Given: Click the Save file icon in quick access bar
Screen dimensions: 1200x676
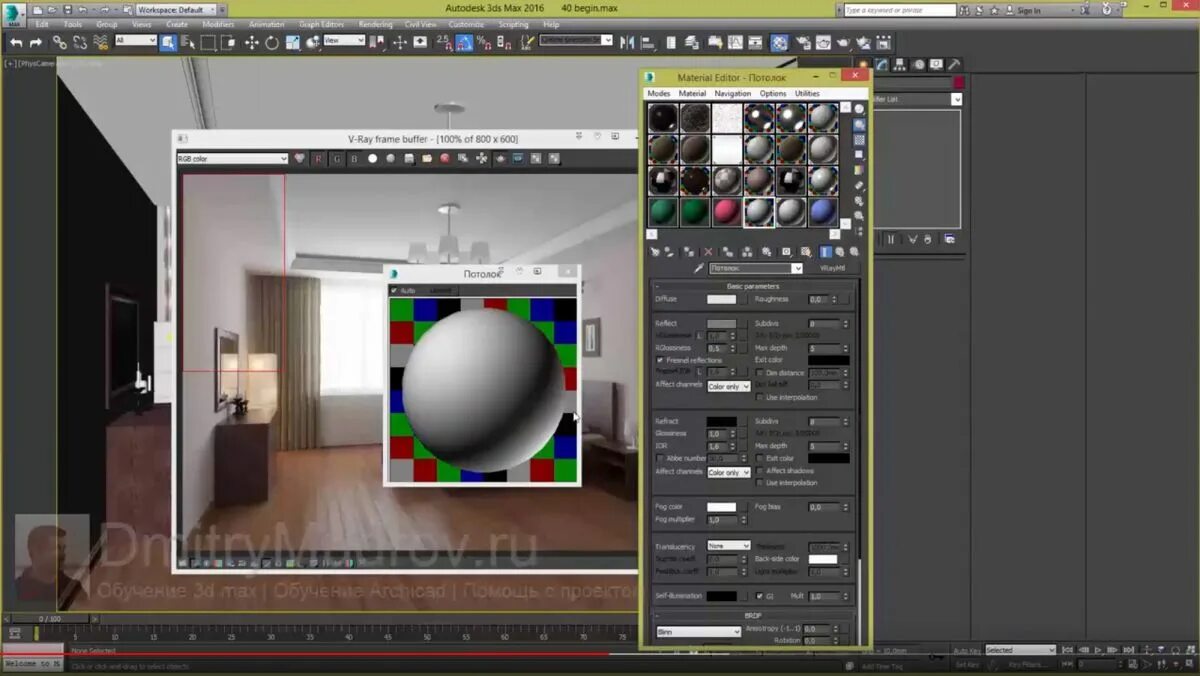Looking at the screenshot, I should coord(68,10).
